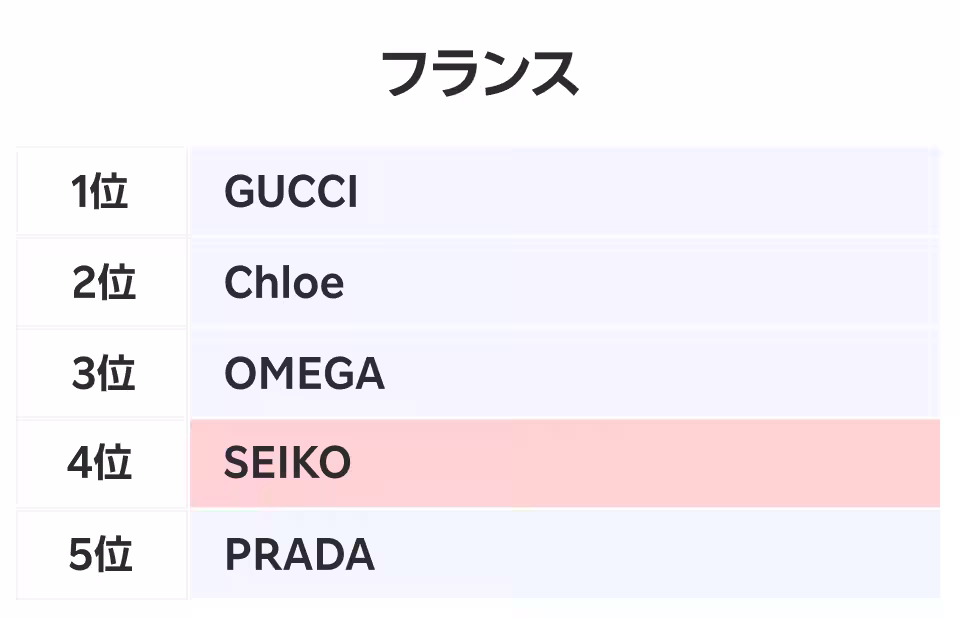Click the PRADA brand name
The width and height of the screenshot is (960, 618).
[x=299, y=555]
